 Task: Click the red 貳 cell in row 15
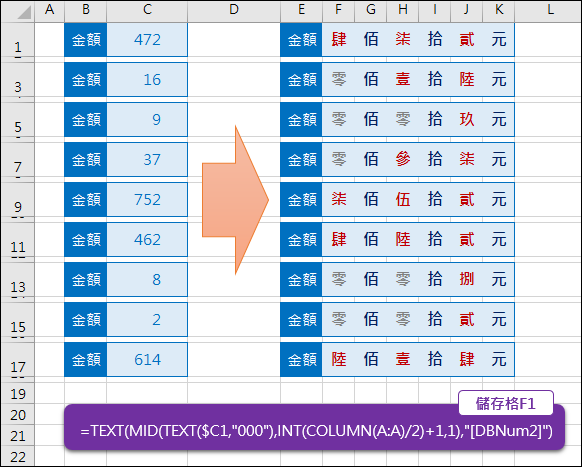pyautogui.click(x=466, y=320)
